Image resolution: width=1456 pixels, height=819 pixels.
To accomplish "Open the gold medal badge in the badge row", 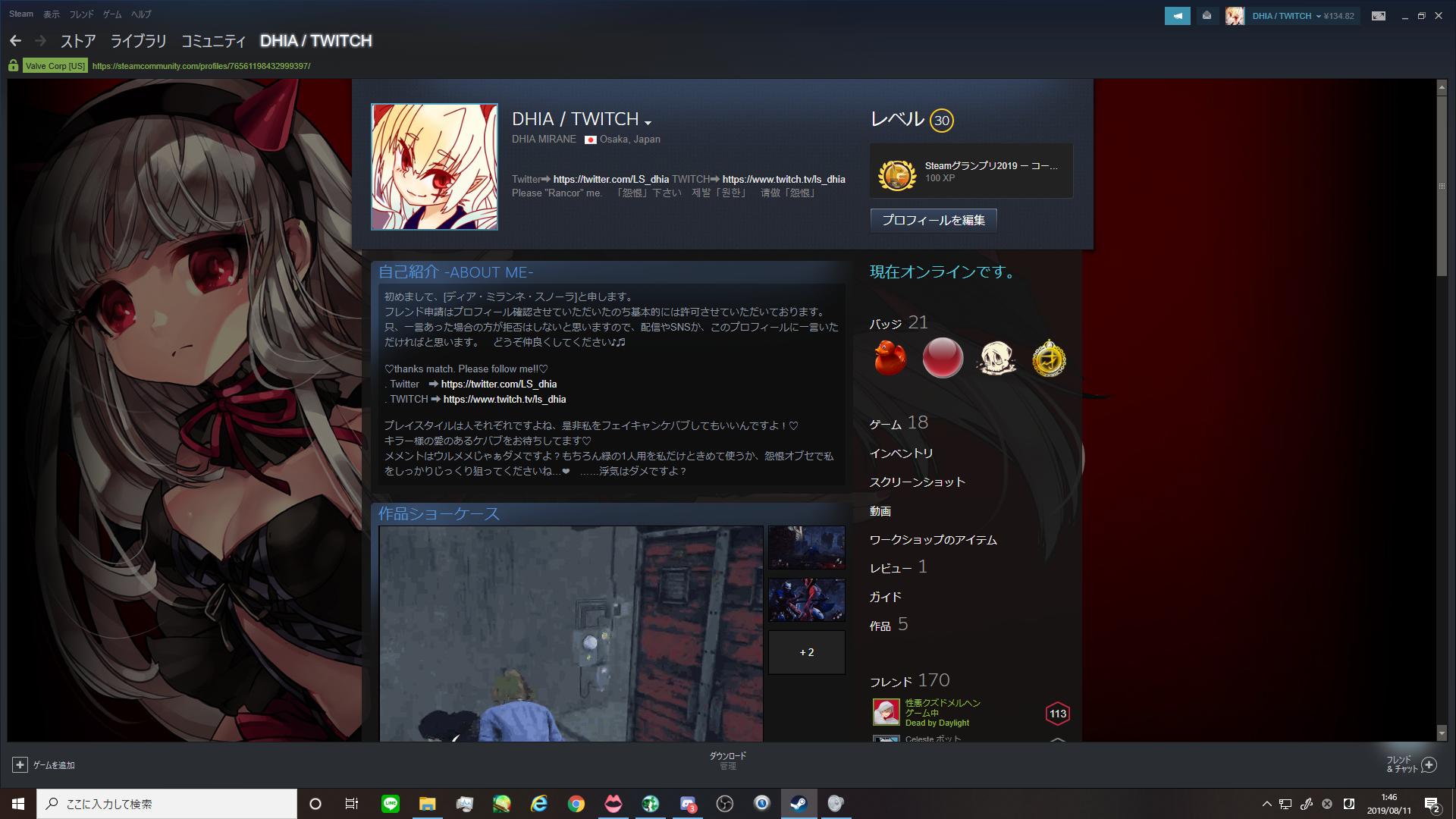I will pyautogui.click(x=1049, y=358).
